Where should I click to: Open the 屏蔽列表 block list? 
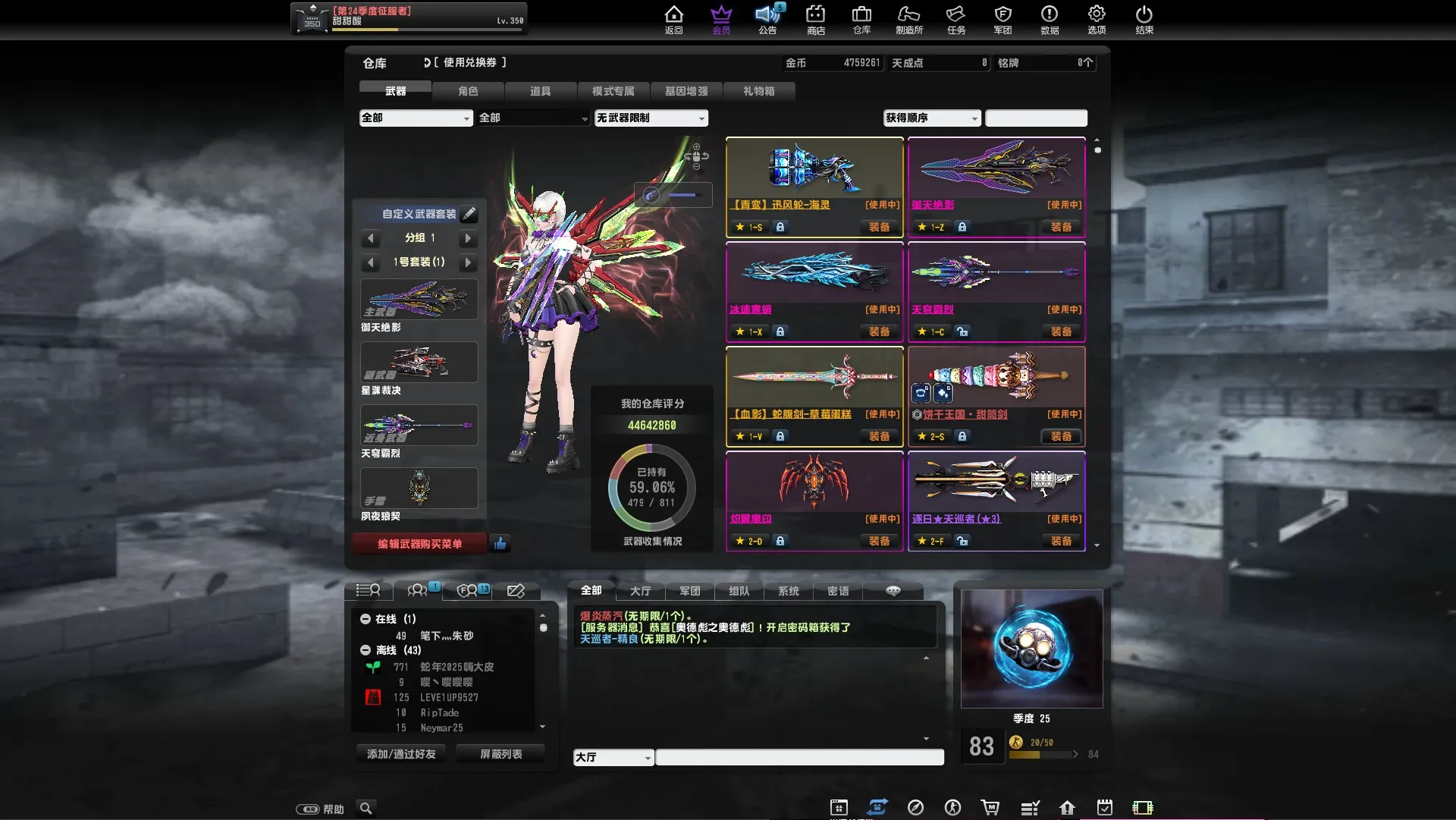click(x=500, y=754)
